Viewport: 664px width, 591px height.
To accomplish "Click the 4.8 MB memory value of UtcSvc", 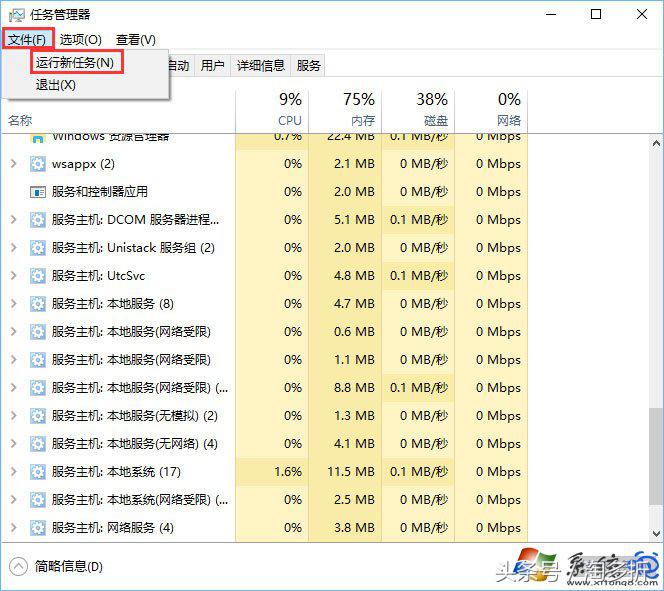I will click(x=354, y=276).
